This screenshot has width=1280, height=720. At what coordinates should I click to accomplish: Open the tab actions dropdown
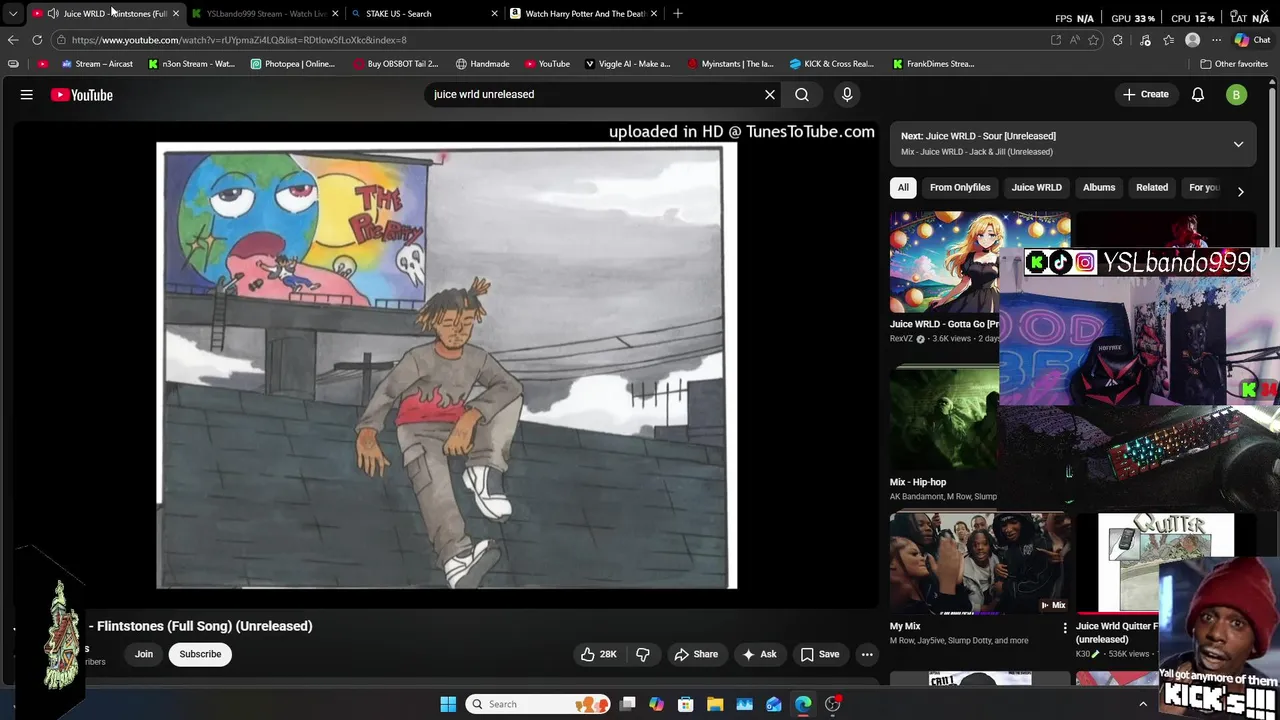pyautogui.click(x=13, y=14)
